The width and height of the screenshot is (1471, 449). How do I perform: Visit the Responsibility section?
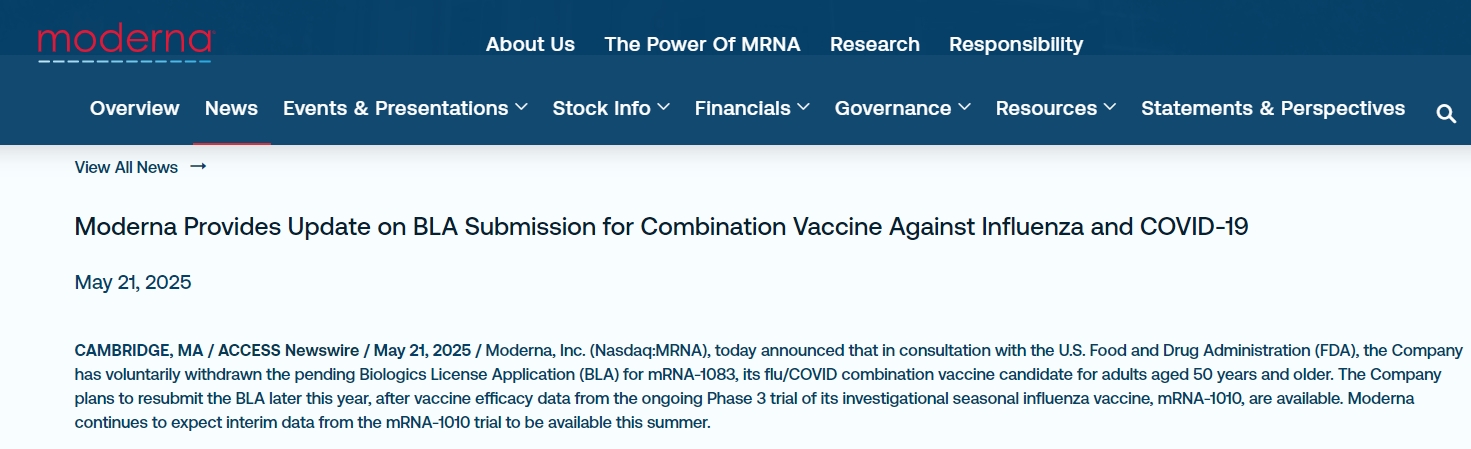[1016, 44]
